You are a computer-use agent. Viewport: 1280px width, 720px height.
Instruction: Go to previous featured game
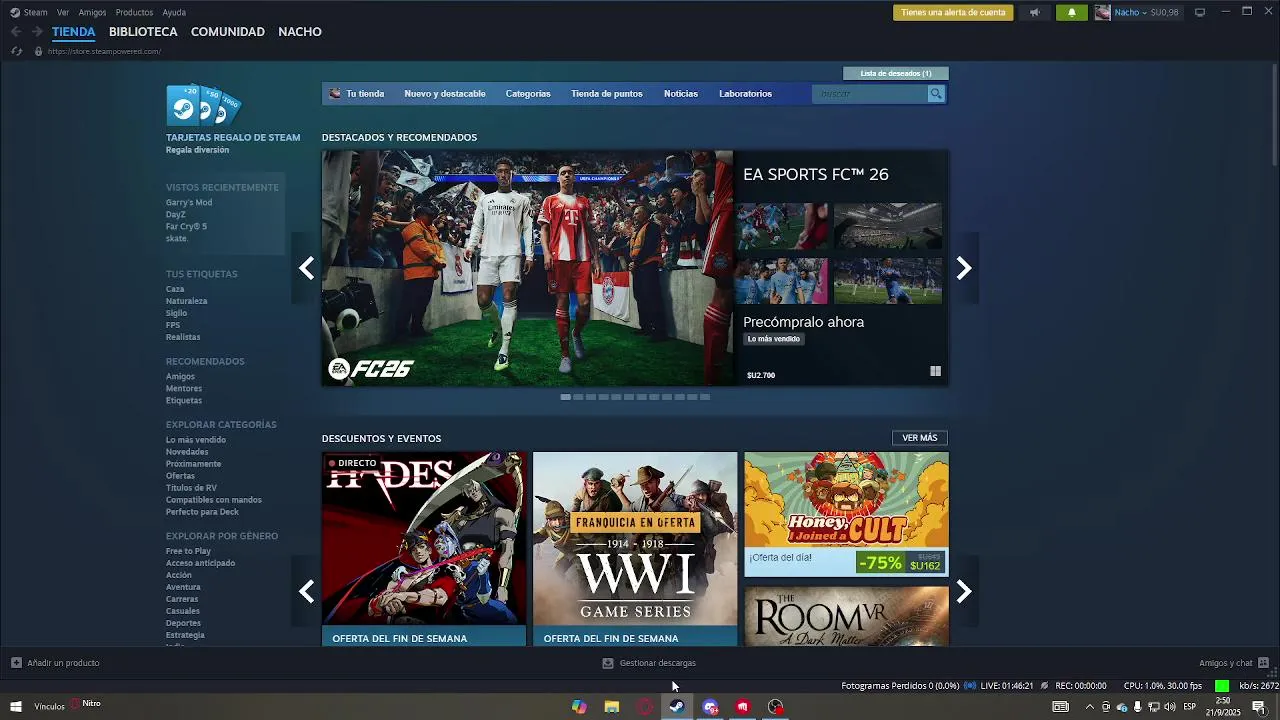pos(306,268)
